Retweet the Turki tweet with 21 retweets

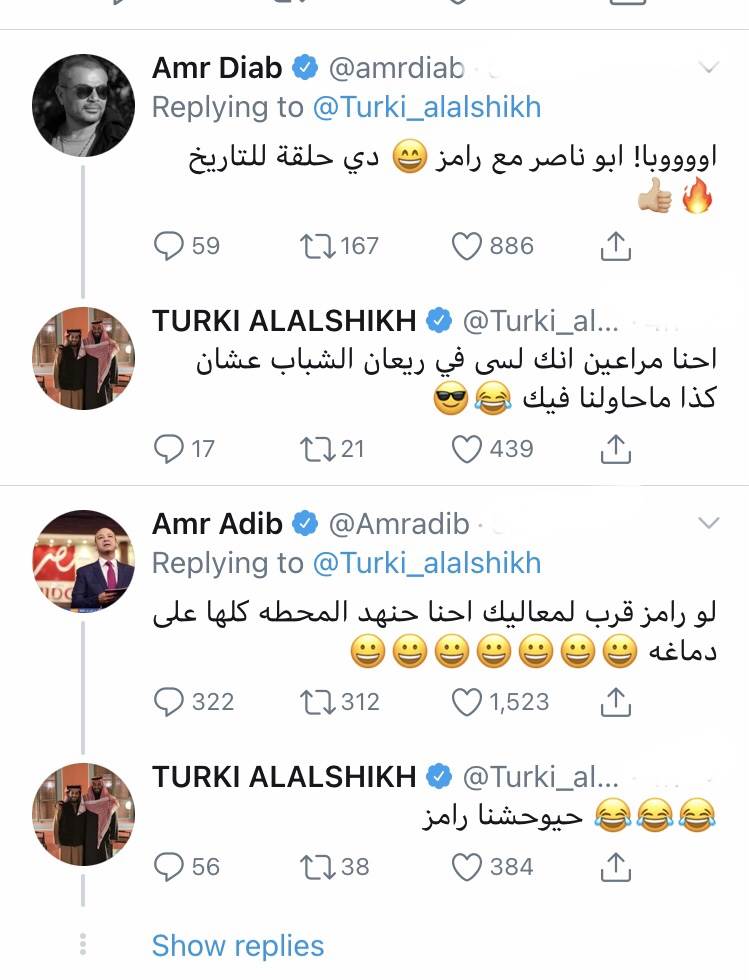click(x=315, y=450)
